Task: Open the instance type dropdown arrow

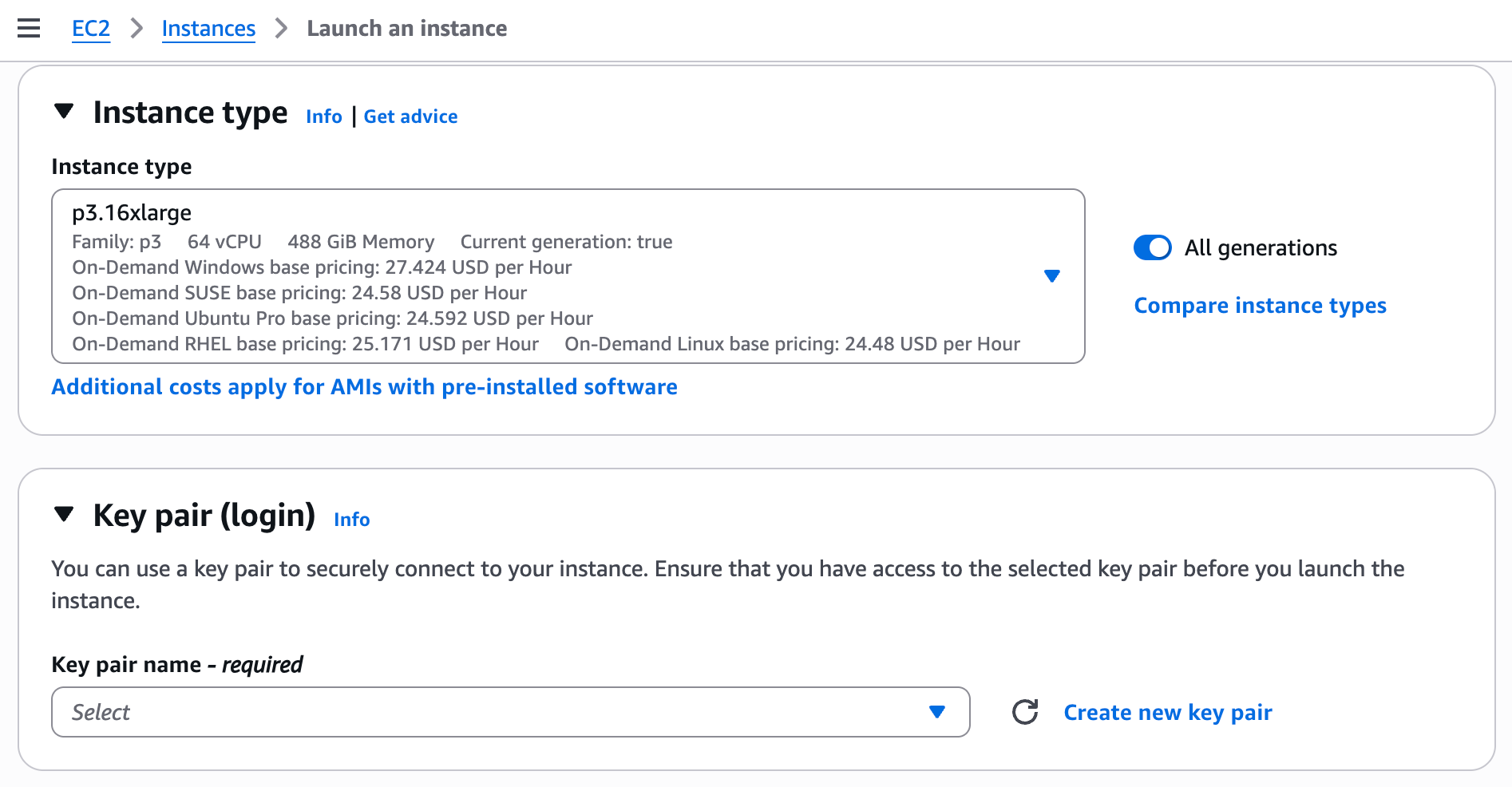Action: point(1051,276)
